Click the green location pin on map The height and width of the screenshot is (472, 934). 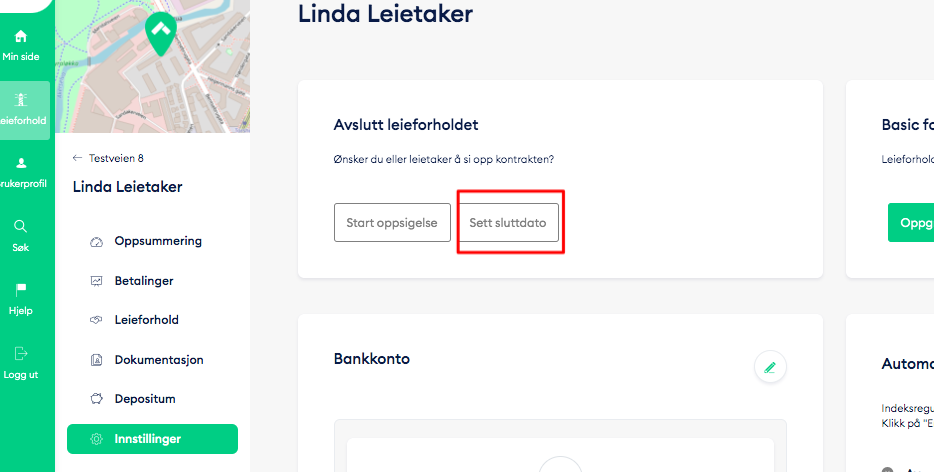click(x=159, y=34)
